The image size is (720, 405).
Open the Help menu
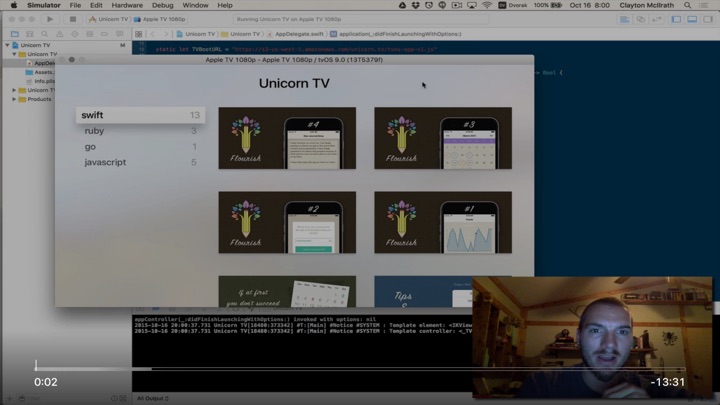(225, 6)
